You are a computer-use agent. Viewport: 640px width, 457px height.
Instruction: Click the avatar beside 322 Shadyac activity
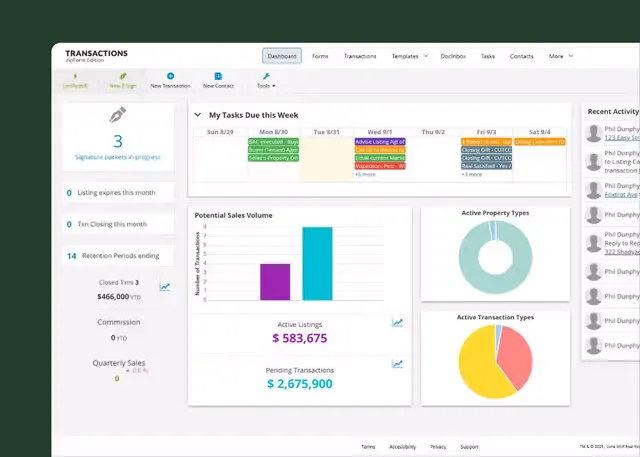click(593, 243)
